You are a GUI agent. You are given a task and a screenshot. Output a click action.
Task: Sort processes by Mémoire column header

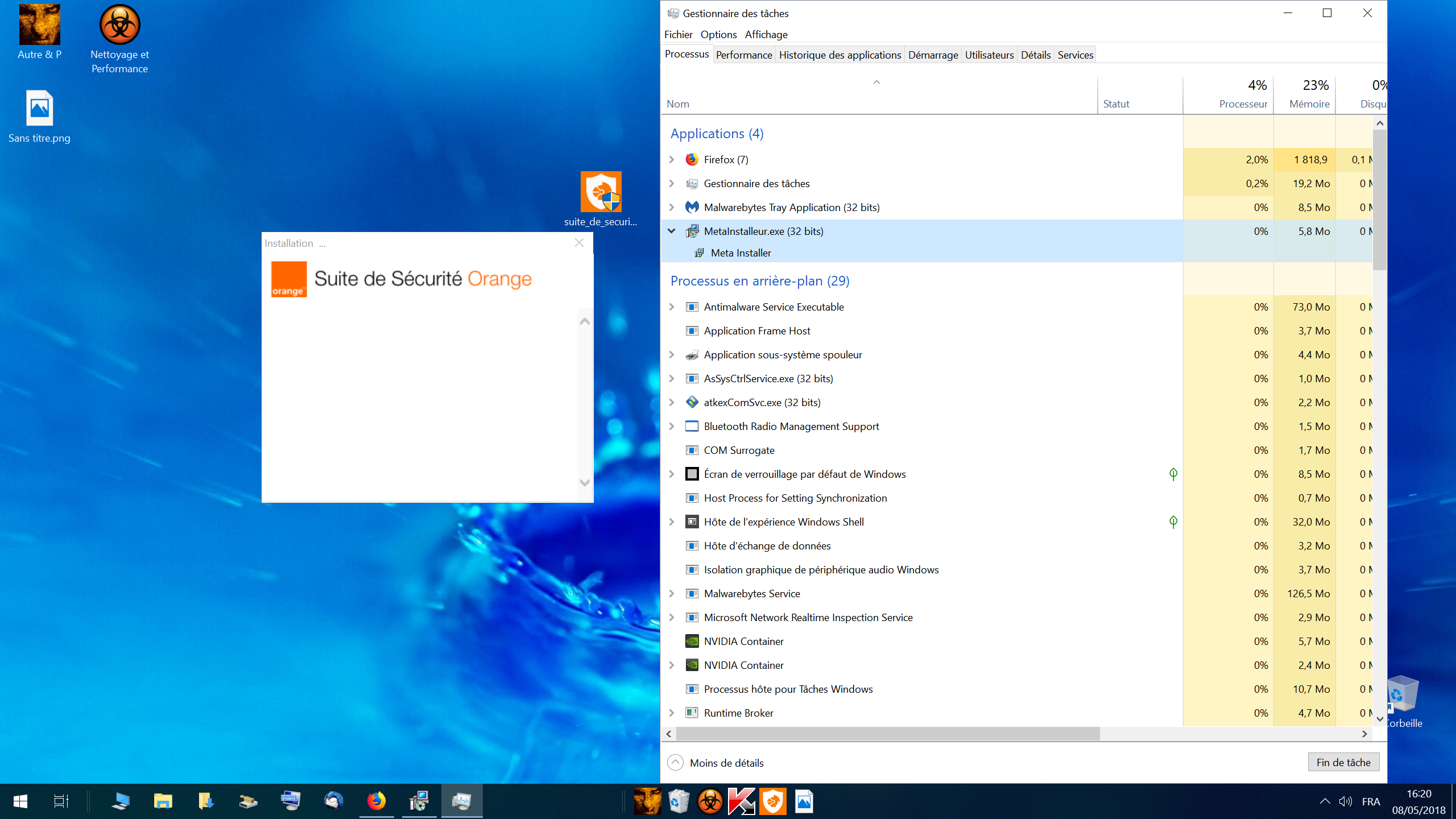[x=1309, y=104]
